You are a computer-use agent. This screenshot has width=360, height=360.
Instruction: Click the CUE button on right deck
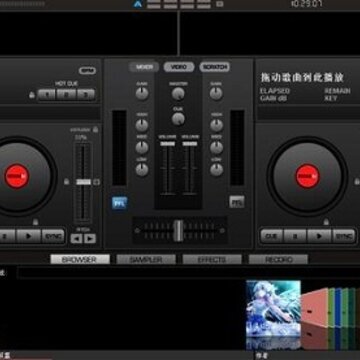(x=271, y=236)
